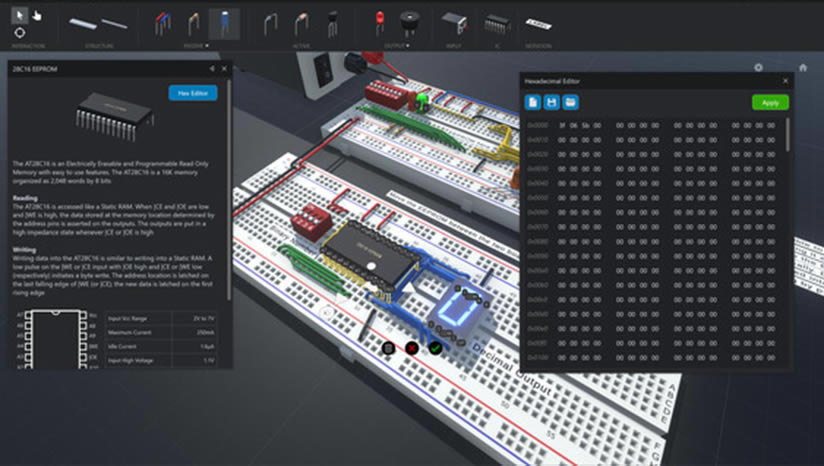
Task: Click the open folder icon in Hexadecimal Editor
Action: pyautogui.click(x=569, y=102)
